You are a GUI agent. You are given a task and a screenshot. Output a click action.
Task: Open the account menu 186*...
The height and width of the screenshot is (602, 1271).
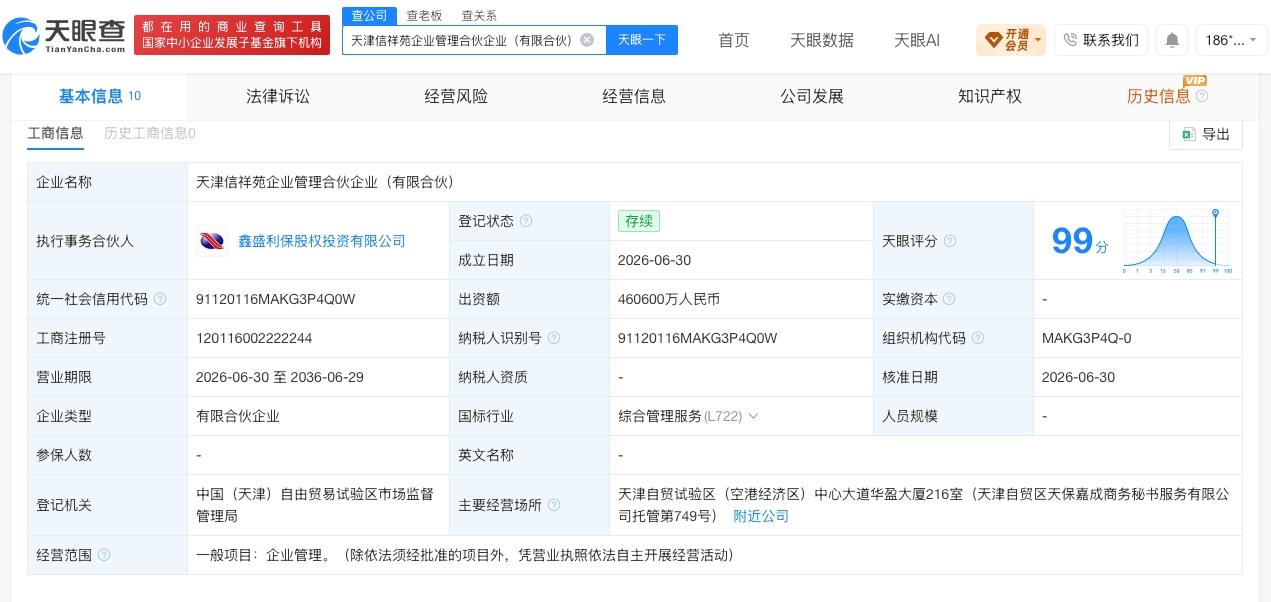pyautogui.click(x=1231, y=40)
